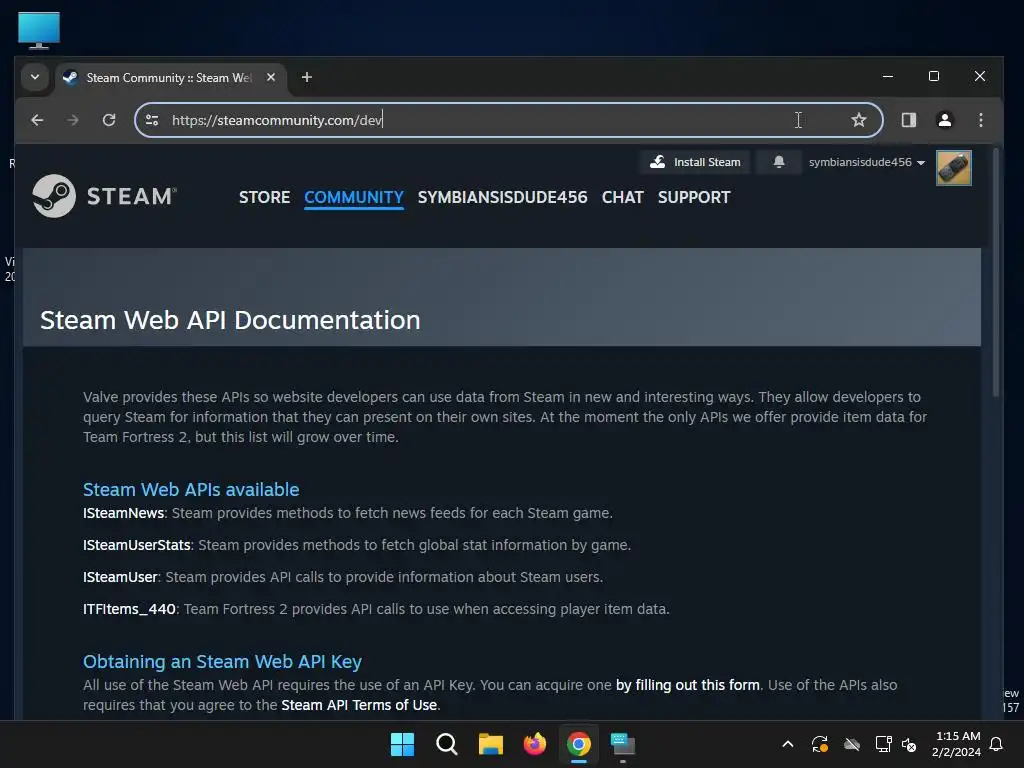Close the Steam Community tab
This screenshot has width=1024, height=768.
pyautogui.click(x=270, y=77)
